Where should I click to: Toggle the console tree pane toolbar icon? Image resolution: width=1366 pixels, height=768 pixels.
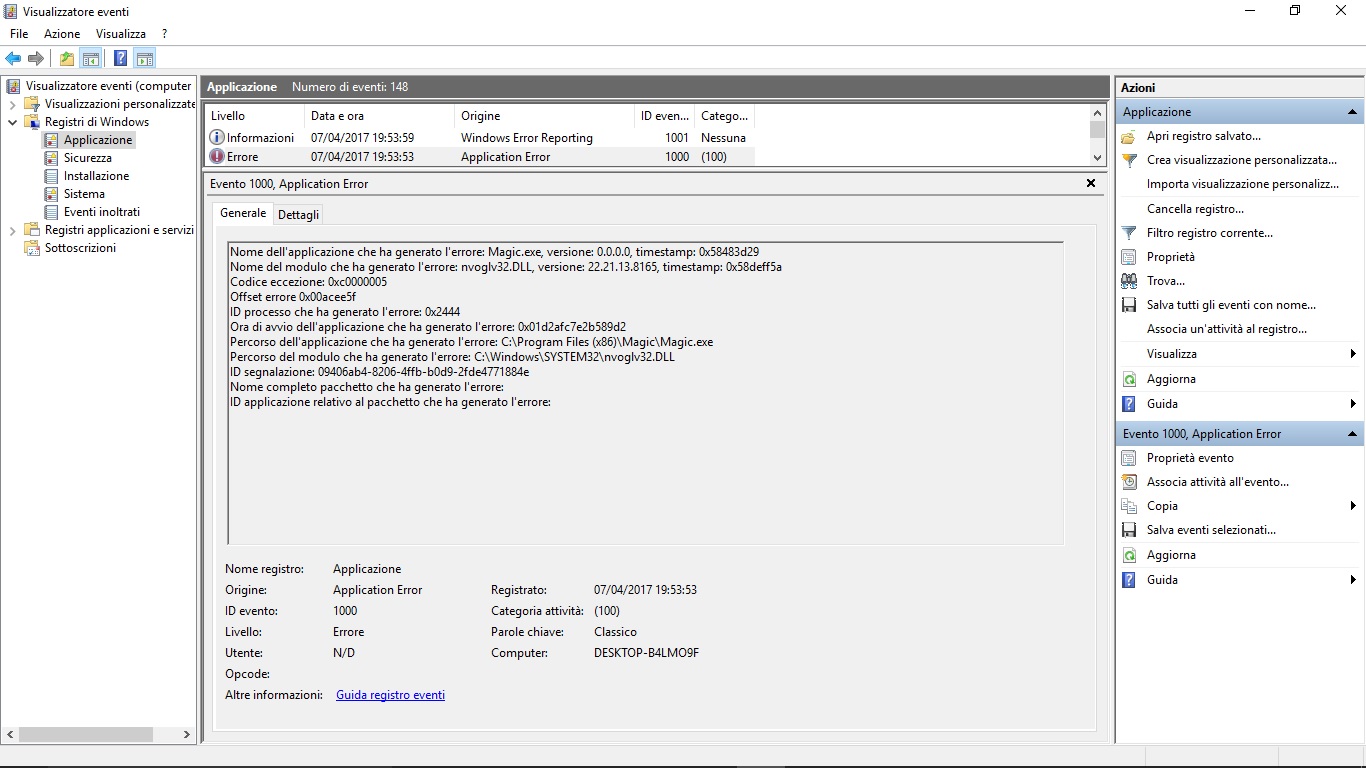(x=91, y=58)
